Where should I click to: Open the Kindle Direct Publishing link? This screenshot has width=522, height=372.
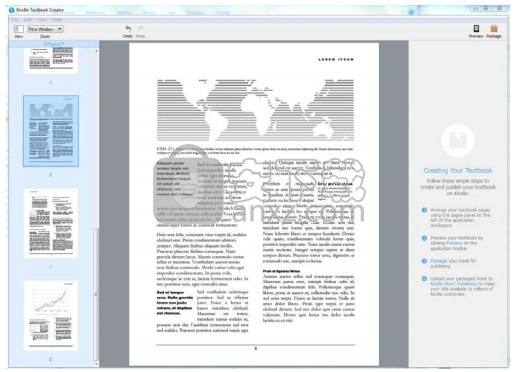tap(454, 284)
